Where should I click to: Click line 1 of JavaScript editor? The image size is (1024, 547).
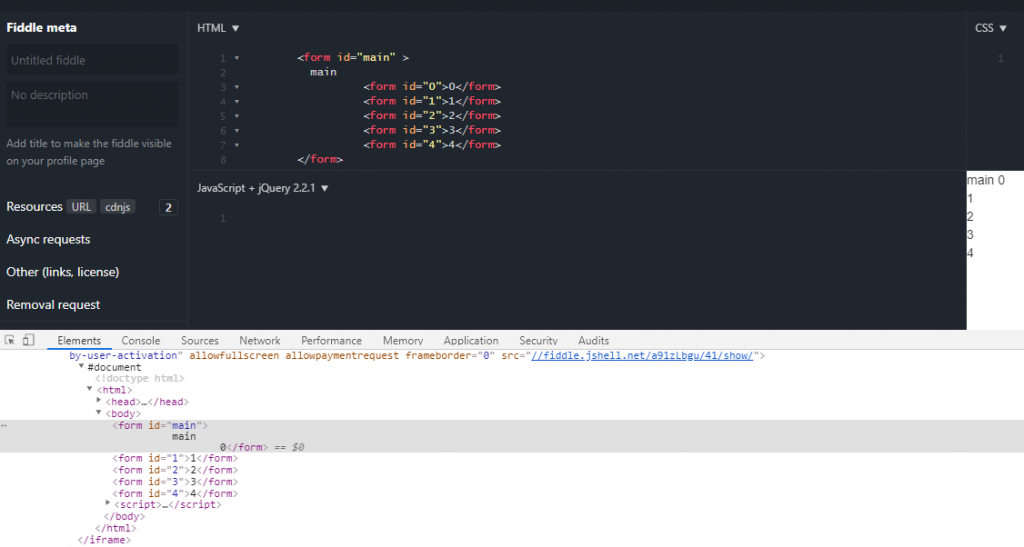(223, 218)
